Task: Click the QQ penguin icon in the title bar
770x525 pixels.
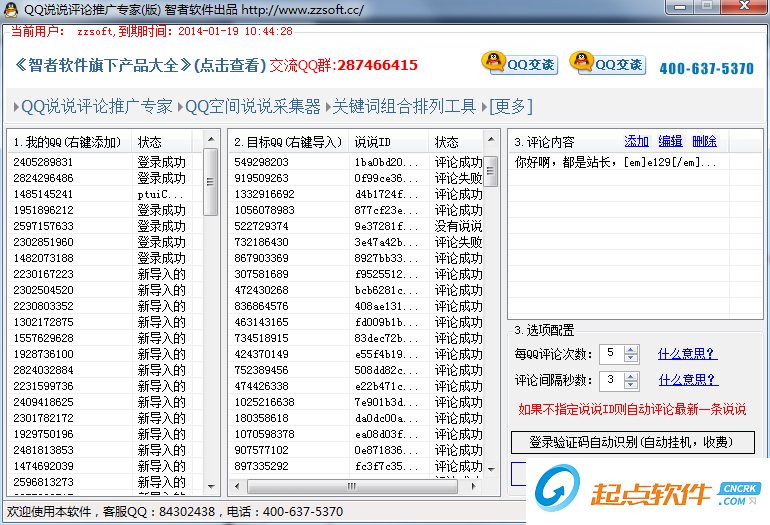Action: [11, 9]
